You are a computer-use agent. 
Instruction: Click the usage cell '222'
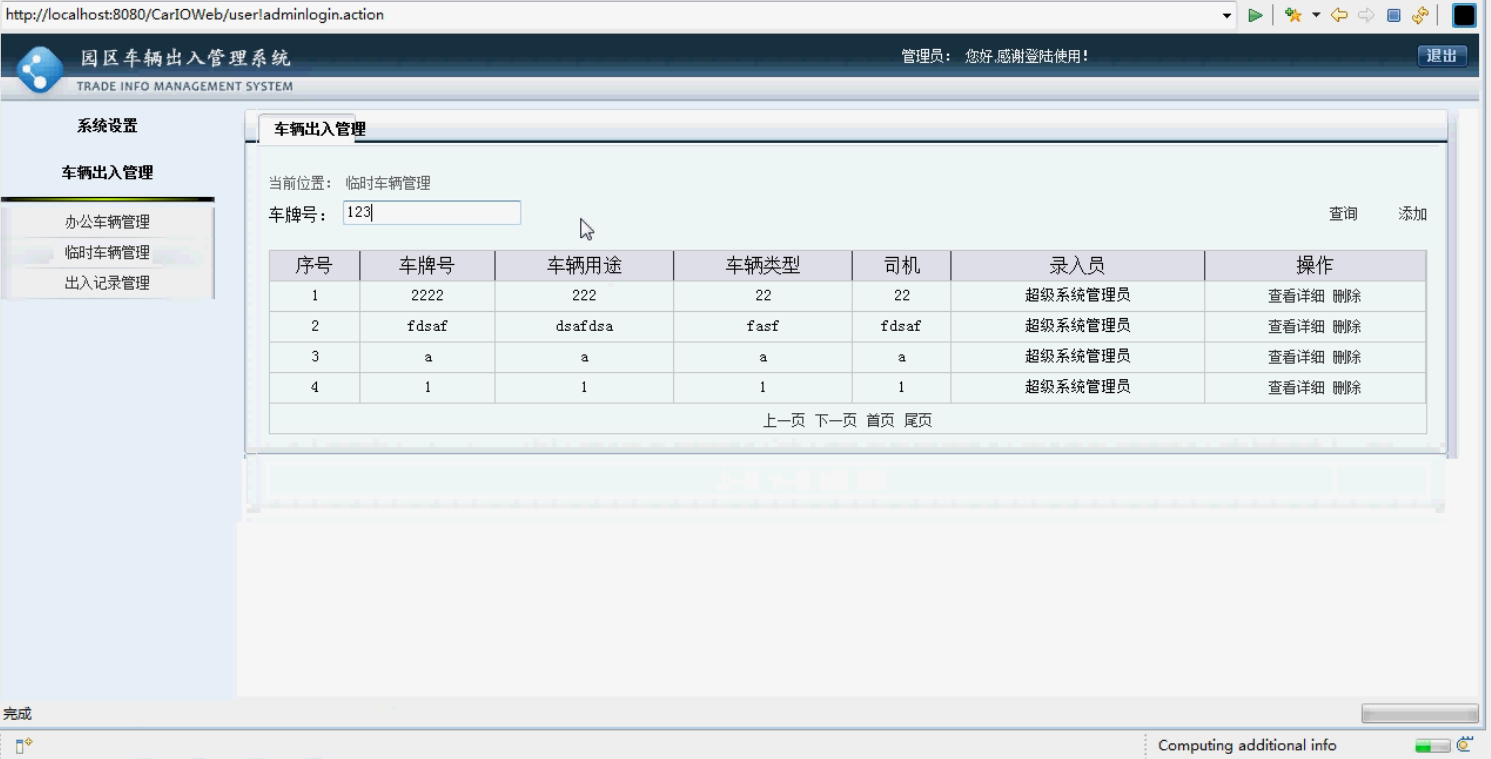[x=584, y=296]
